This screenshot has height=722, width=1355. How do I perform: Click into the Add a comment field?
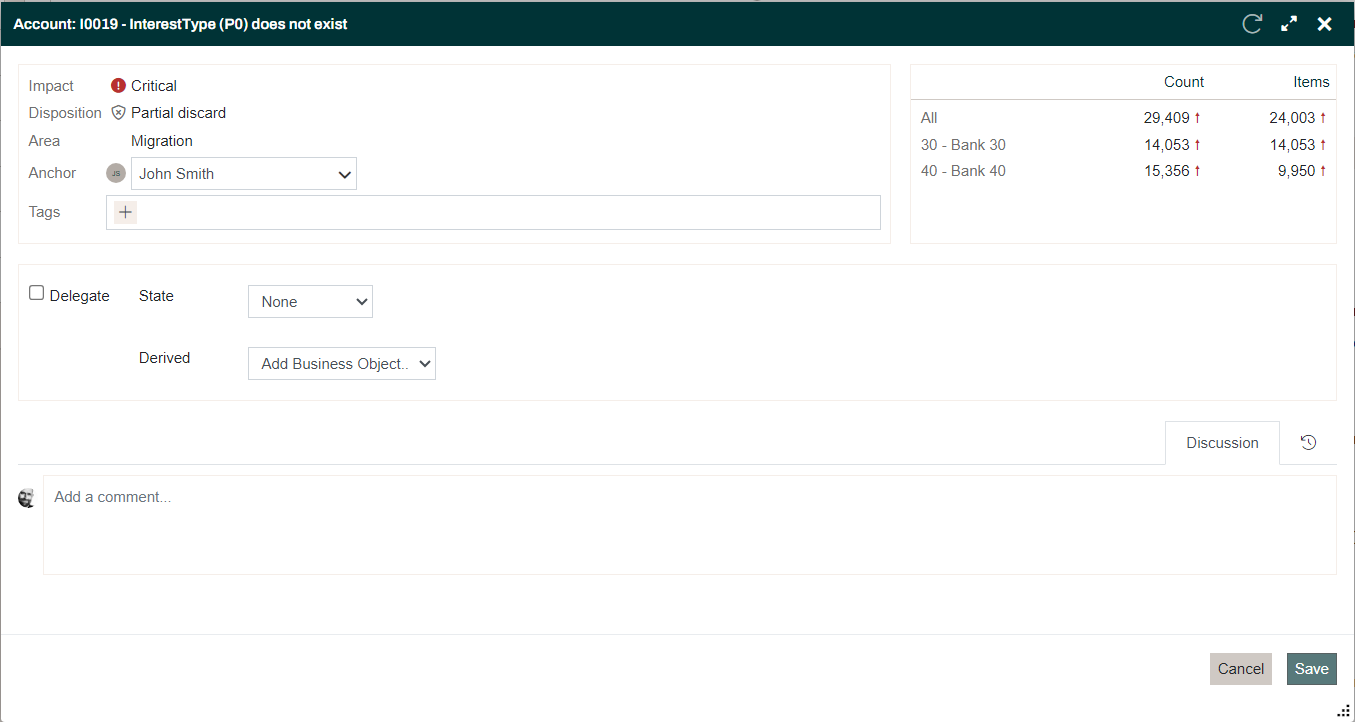[x=689, y=525]
